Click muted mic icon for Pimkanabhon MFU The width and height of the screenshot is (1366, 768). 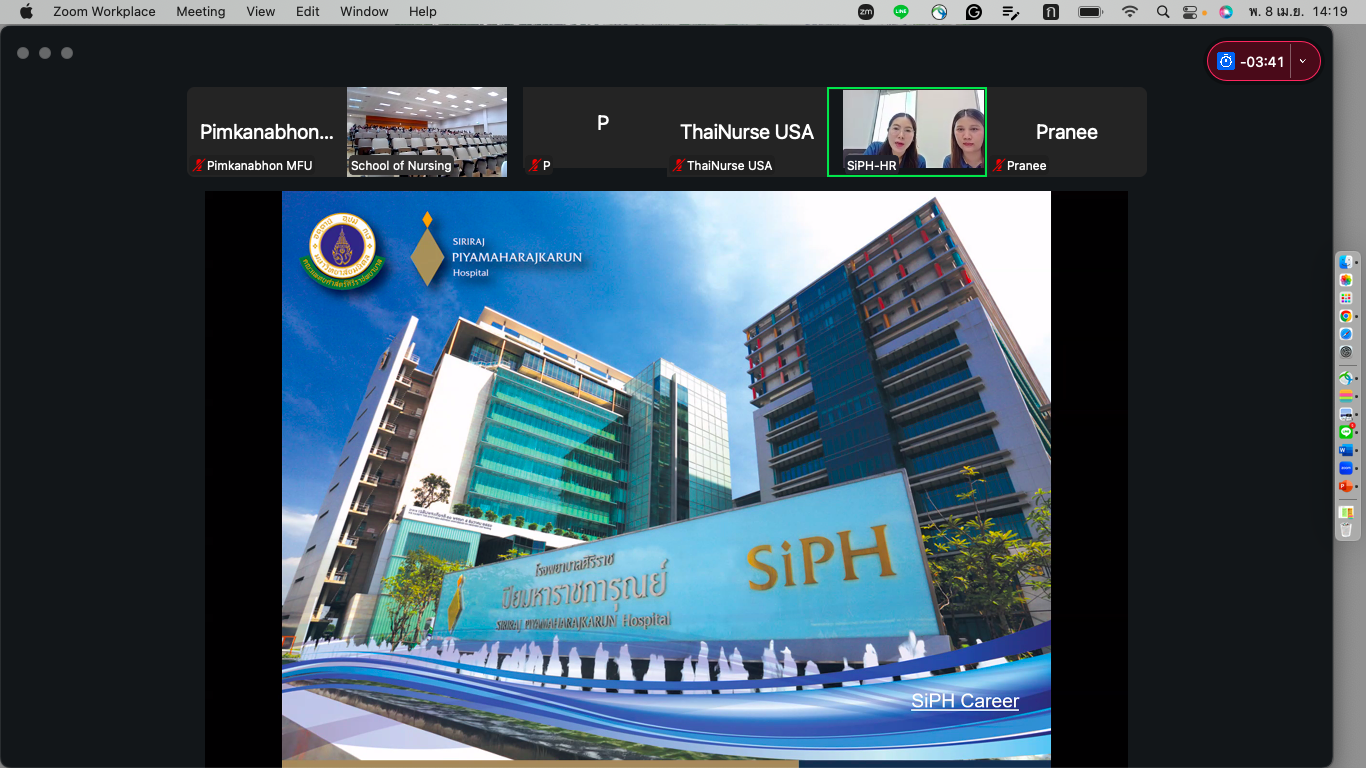coord(198,166)
